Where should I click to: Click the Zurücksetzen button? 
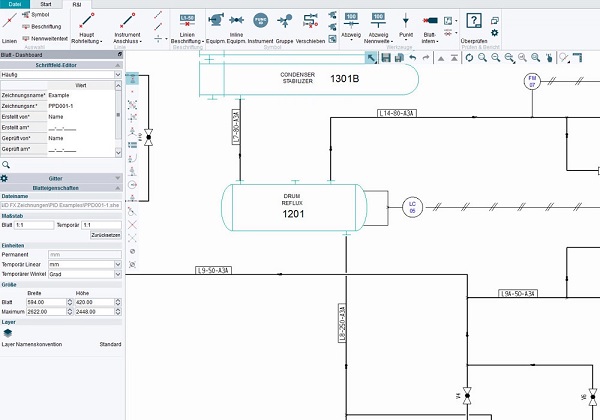pyautogui.click(x=106, y=235)
